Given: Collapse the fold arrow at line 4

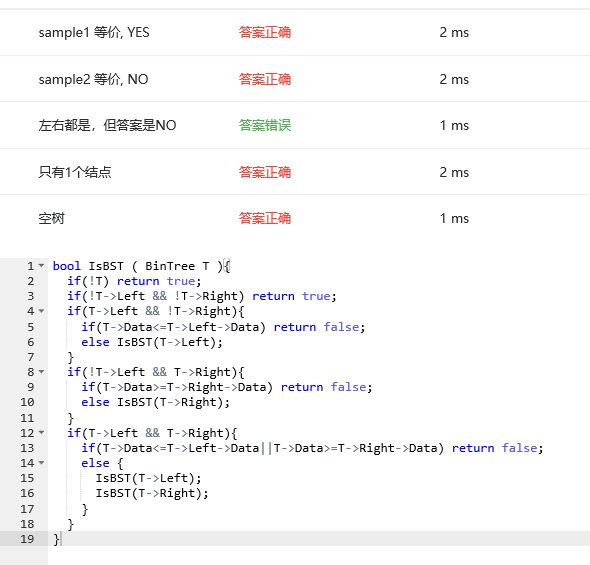Looking at the screenshot, I should [41, 311].
